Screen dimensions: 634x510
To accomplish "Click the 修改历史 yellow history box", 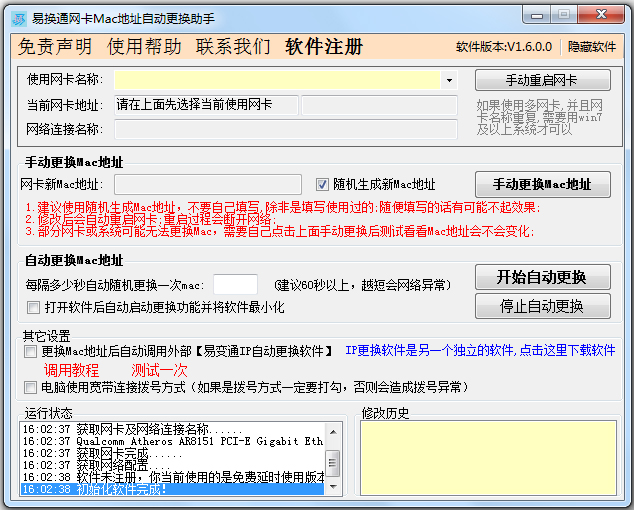I will [488, 458].
